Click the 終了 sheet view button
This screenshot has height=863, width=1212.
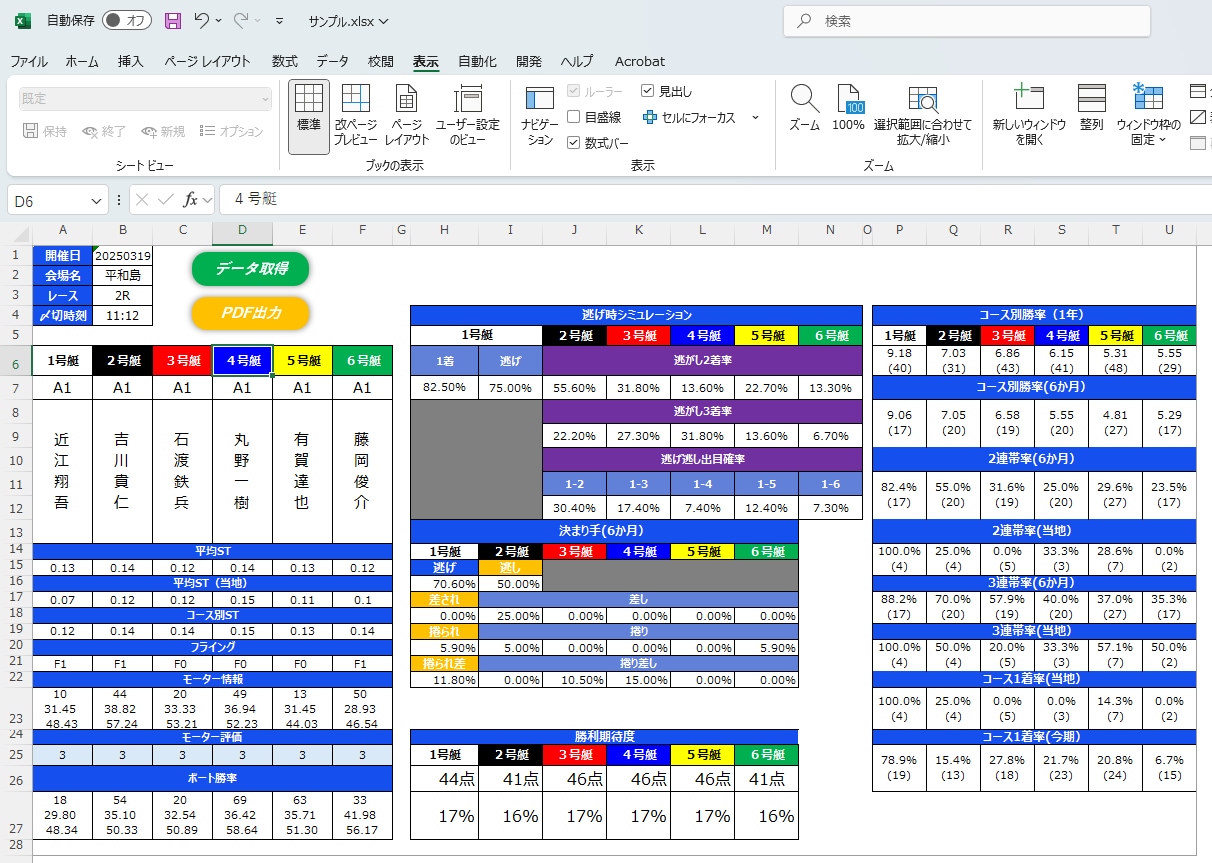pos(104,131)
